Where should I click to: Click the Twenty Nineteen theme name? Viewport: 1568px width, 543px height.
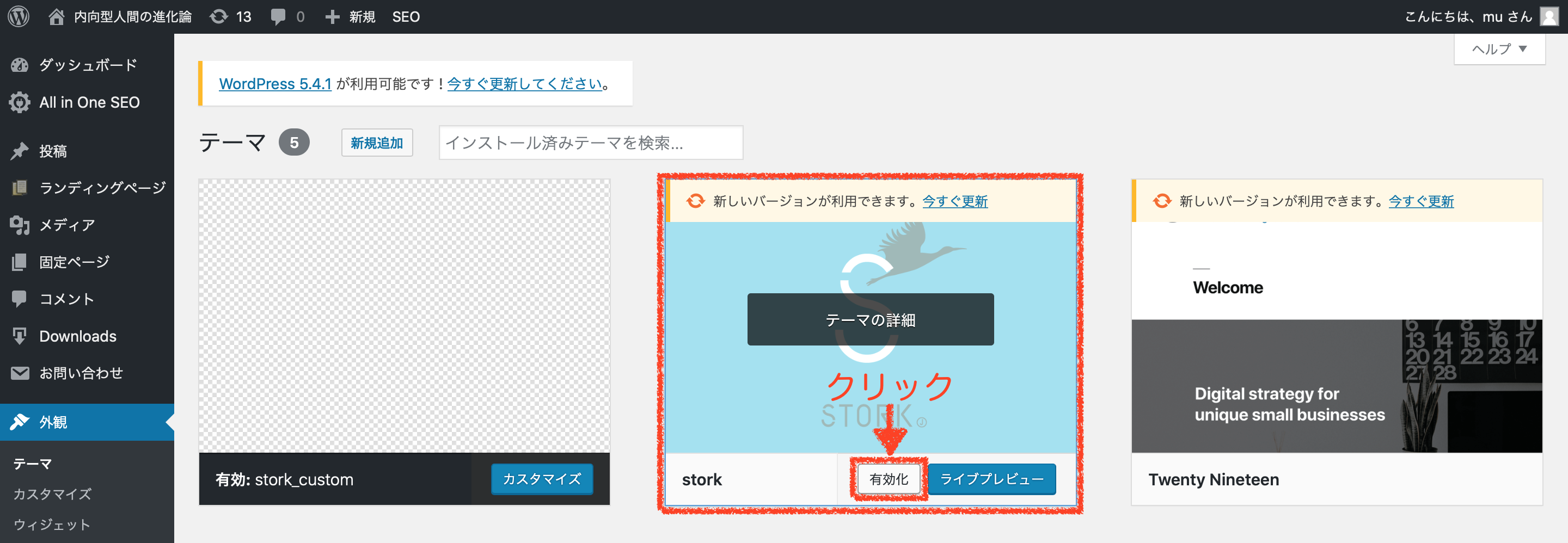[x=1214, y=479]
